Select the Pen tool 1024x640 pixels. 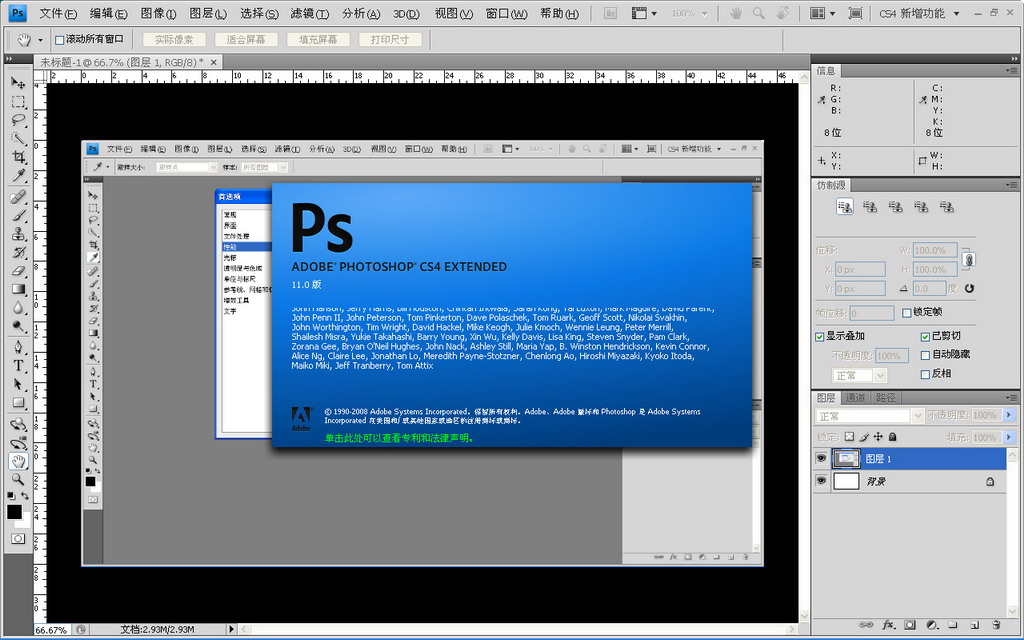tap(18, 347)
